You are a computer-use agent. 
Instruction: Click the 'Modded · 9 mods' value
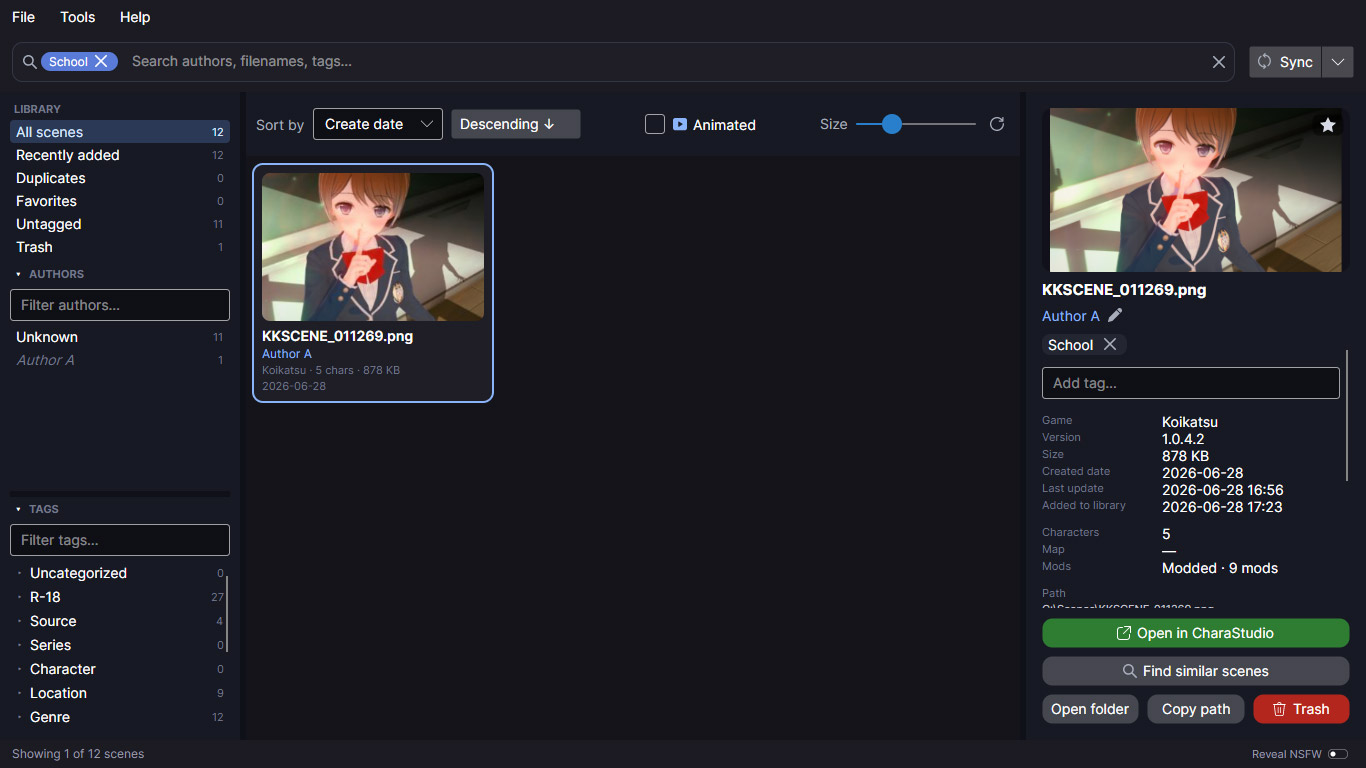[1220, 568]
